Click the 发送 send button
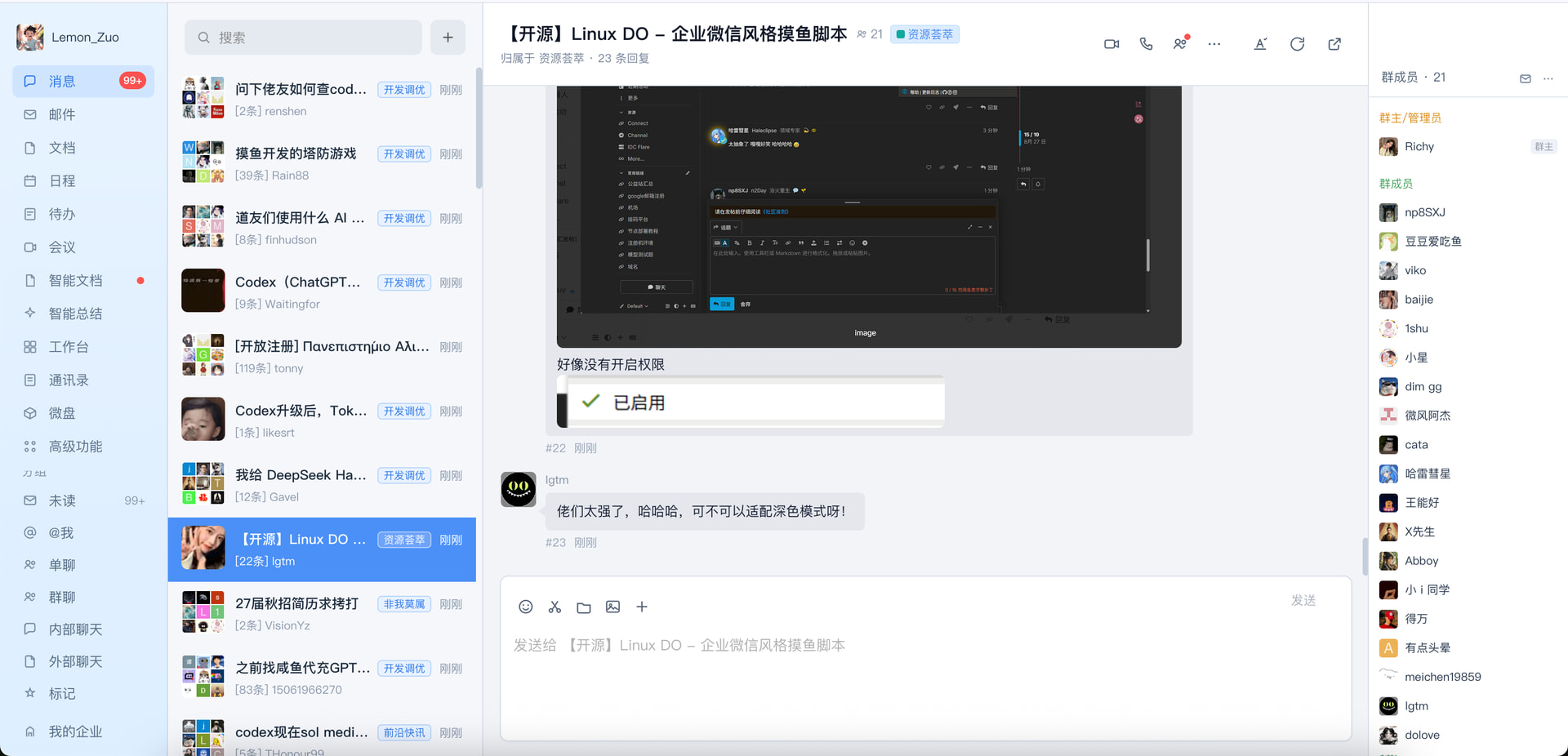The width and height of the screenshot is (1568, 756). point(1303,600)
